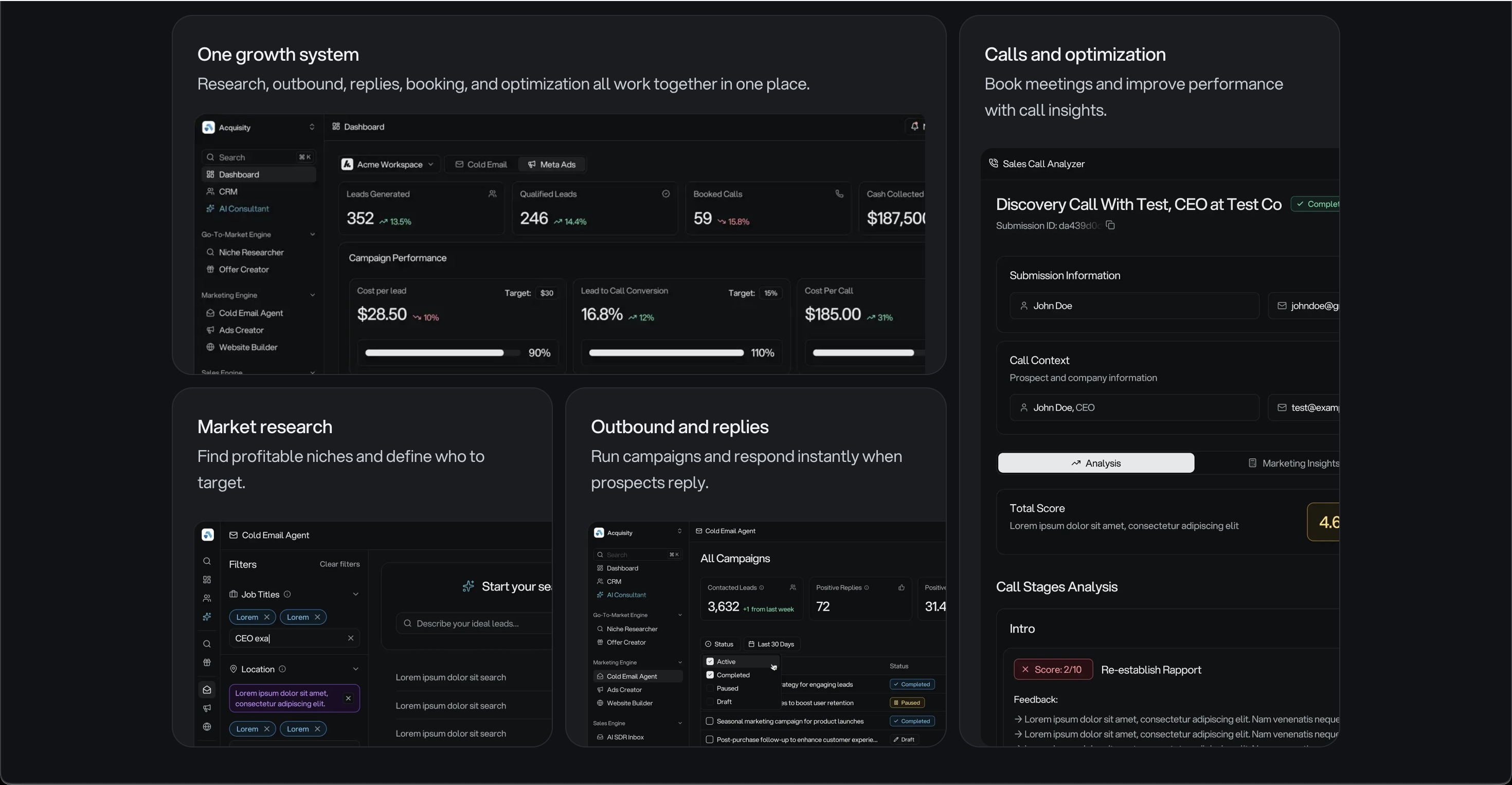Open Offer Creator gift icon
The image size is (1512, 785).
[x=211, y=269]
